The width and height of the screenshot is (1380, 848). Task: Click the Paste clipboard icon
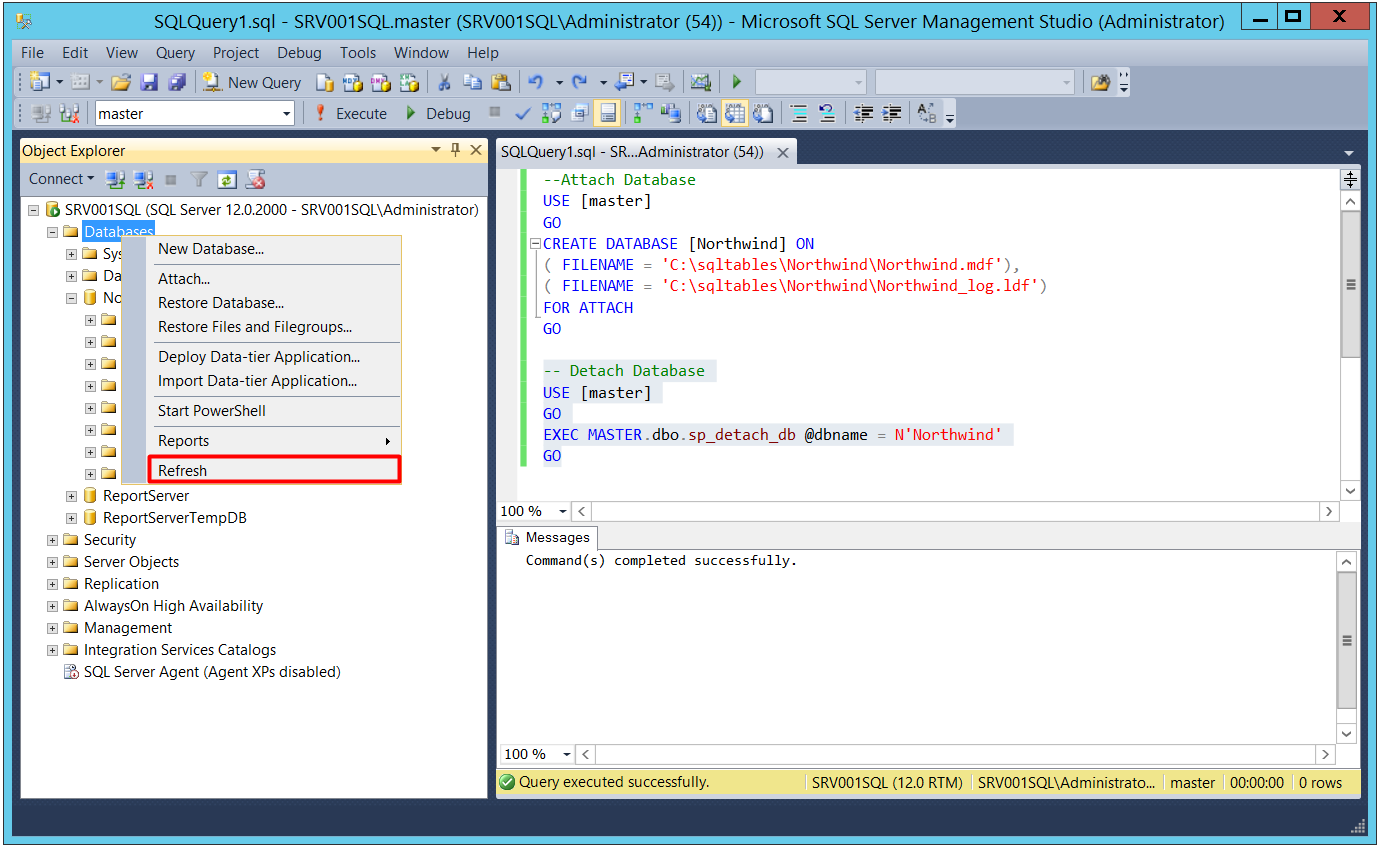pos(501,82)
